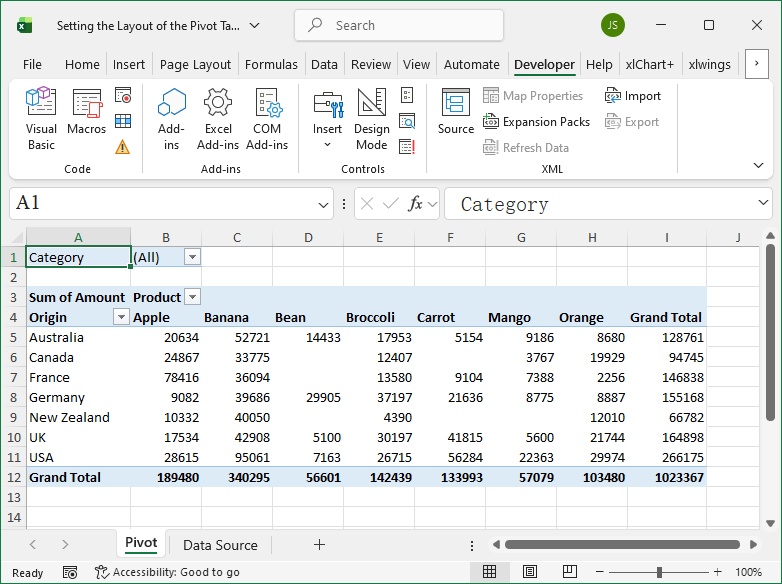Open the Formulas tab
Viewport: 782px width, 584px height.
[271, 64]
